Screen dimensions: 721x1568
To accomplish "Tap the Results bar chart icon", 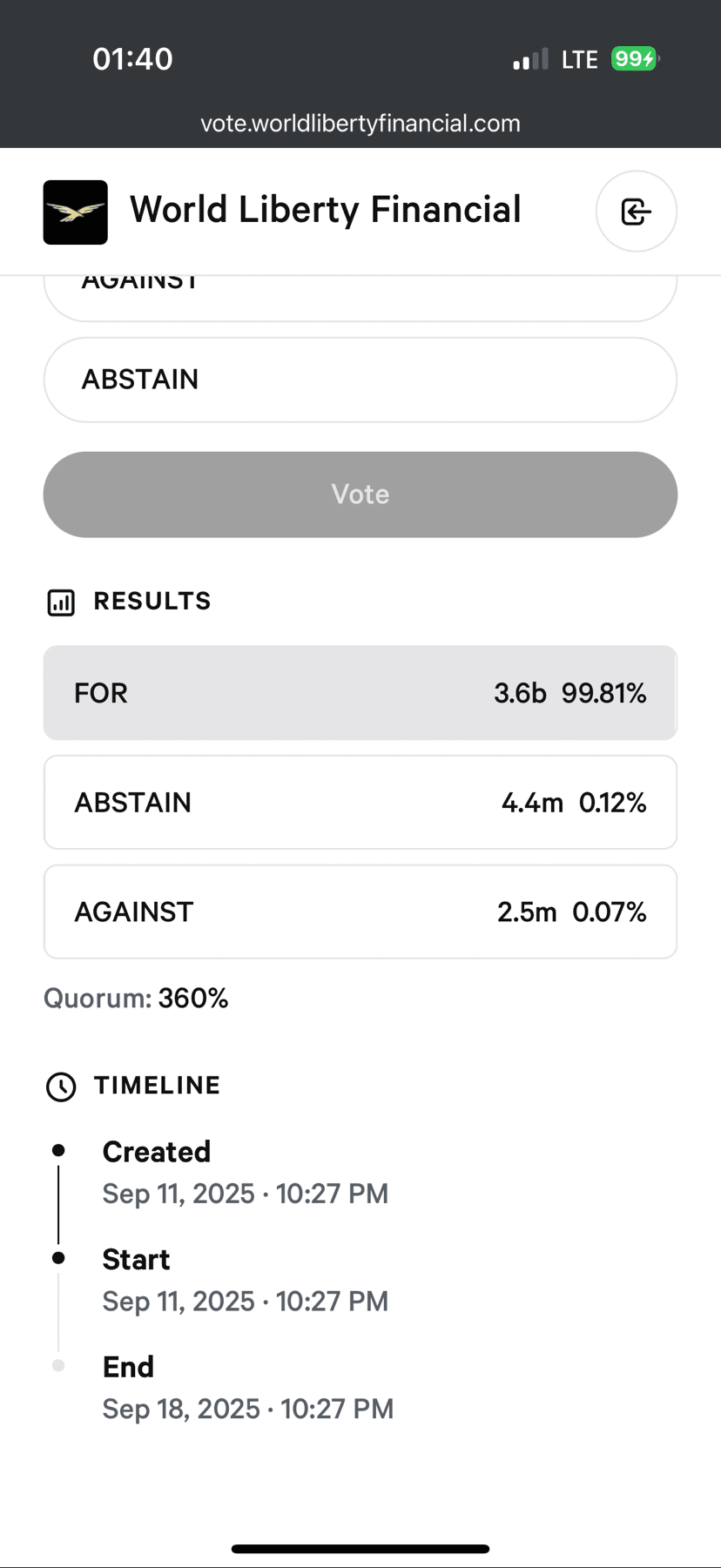I will 61,602.
